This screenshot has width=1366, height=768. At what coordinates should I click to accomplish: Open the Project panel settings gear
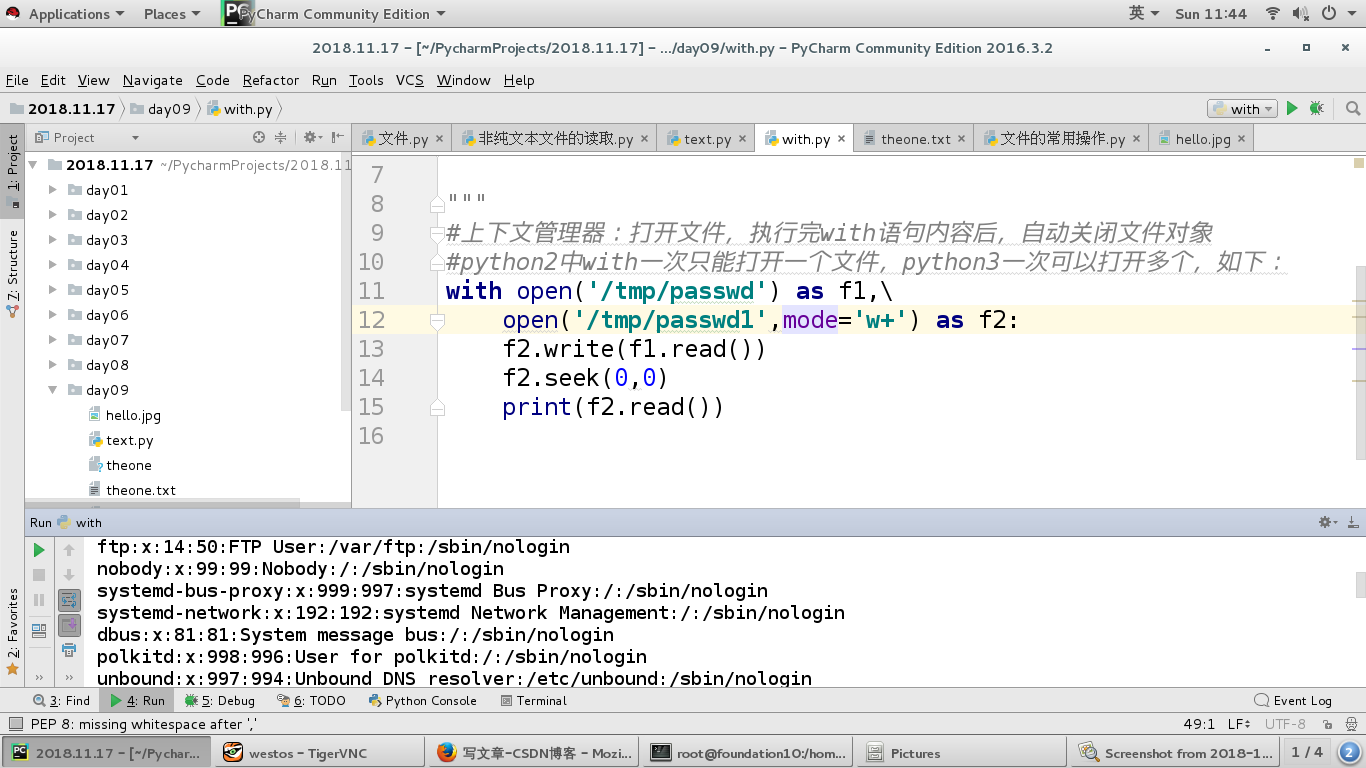(311, 138)
